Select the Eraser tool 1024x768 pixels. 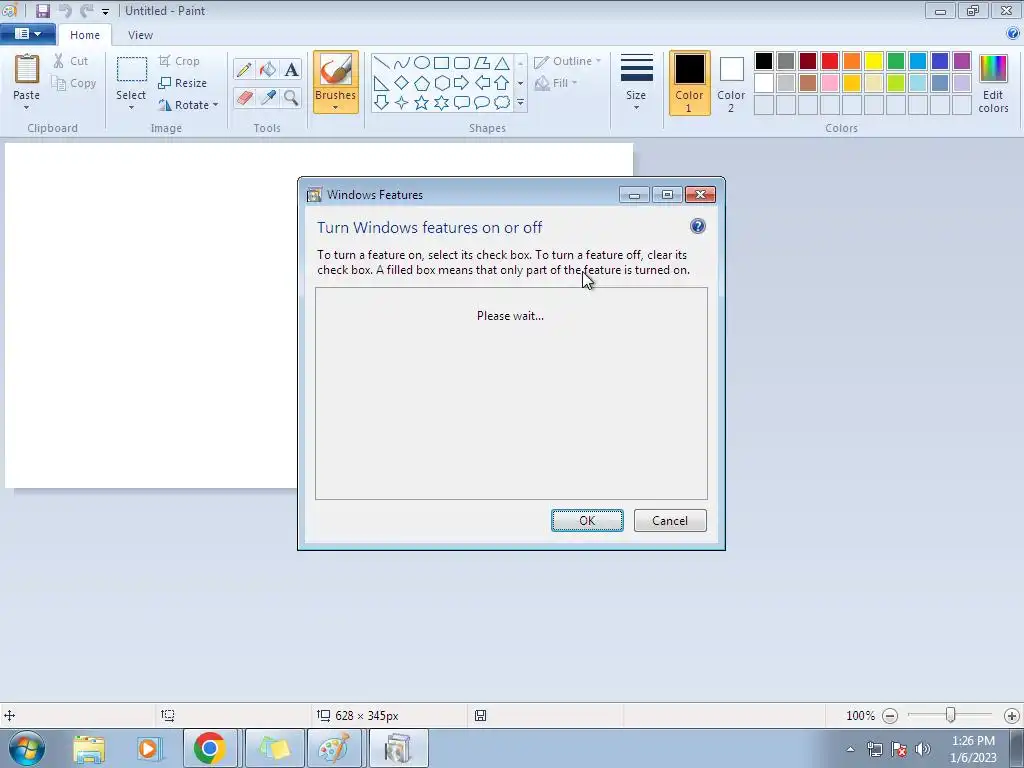pyautogui.click(x=244, y=98)
